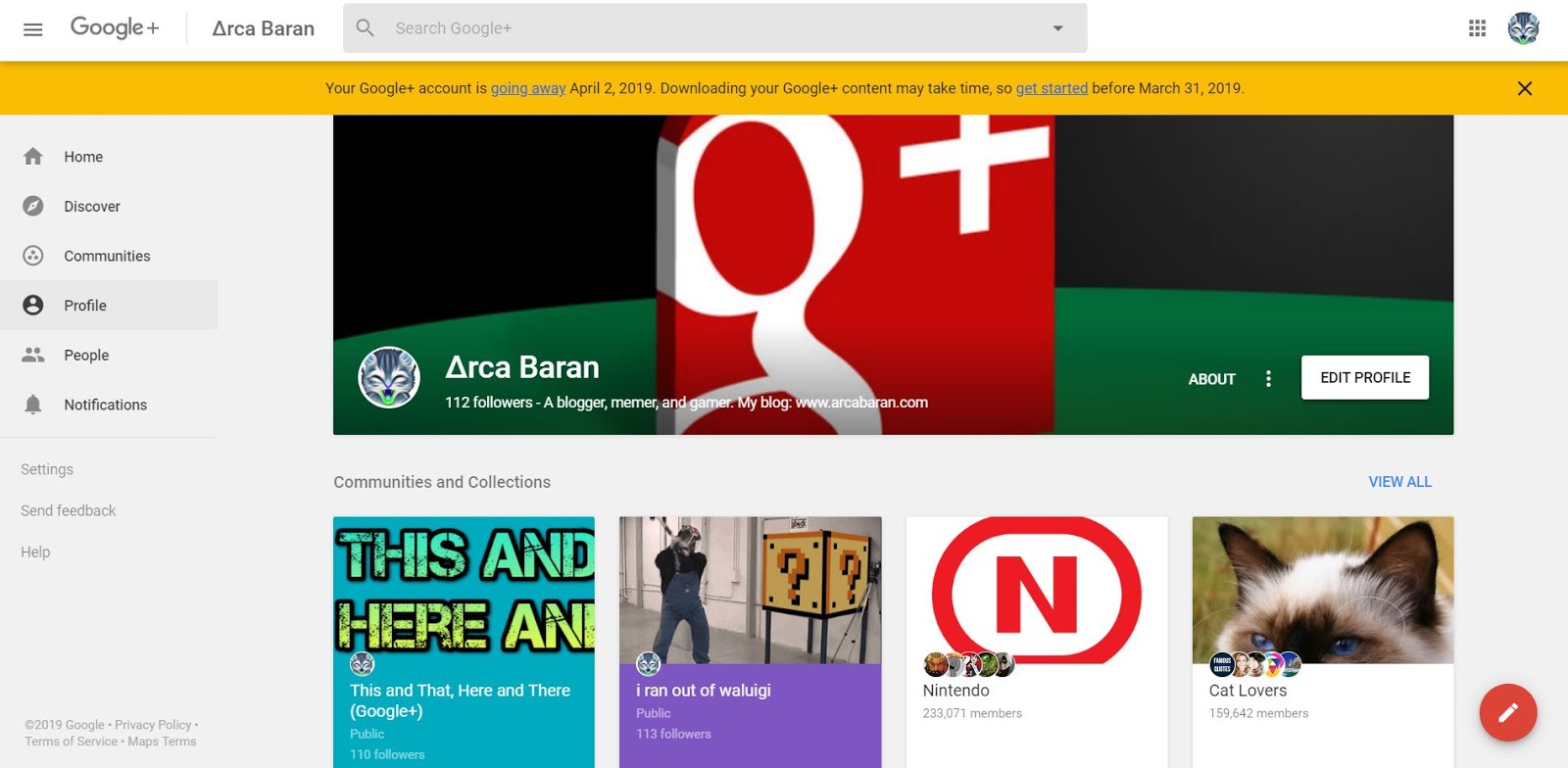The width and height of the screenshot is (1568, 768).
Task: Click the ABOUT button on cover
Action: pyautogui.click(x=1211, y=379)
